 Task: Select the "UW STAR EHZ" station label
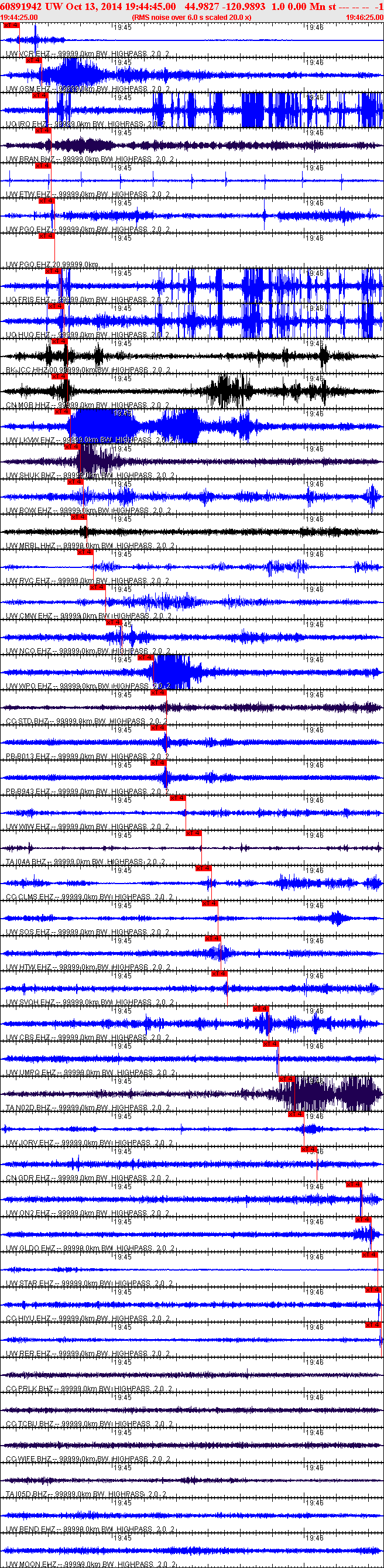30,1285
